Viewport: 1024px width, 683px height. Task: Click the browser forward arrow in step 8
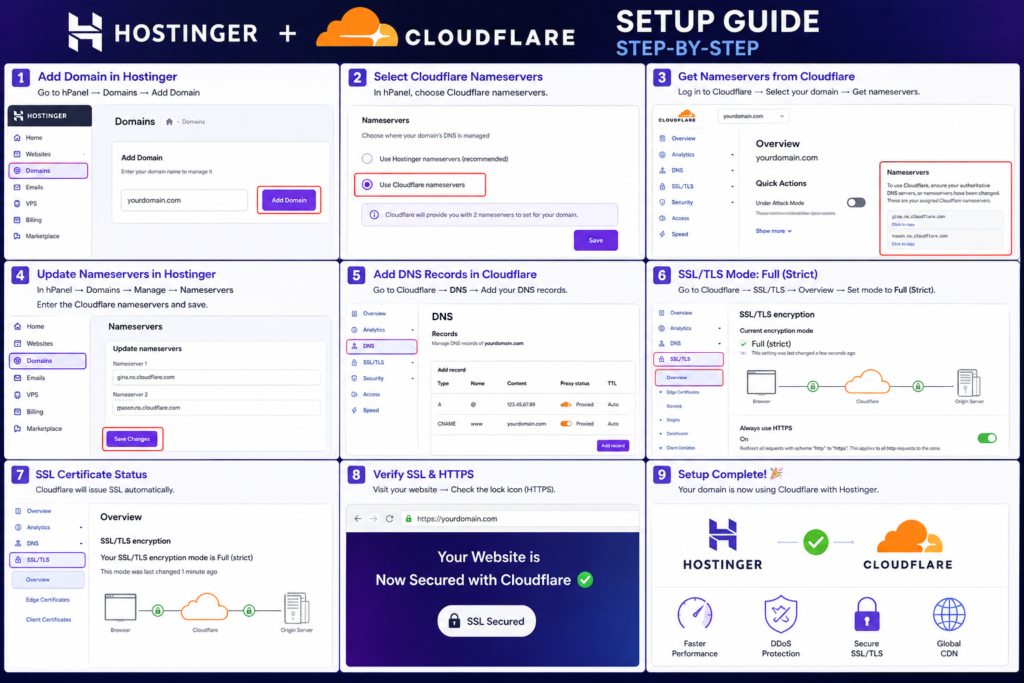pos(374,518)
